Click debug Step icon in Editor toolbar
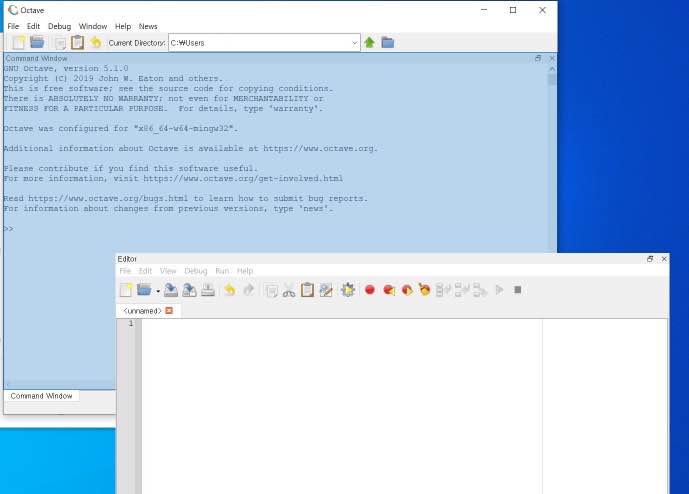The width and height of the screenshot is (689, 494). pos(443,290)
